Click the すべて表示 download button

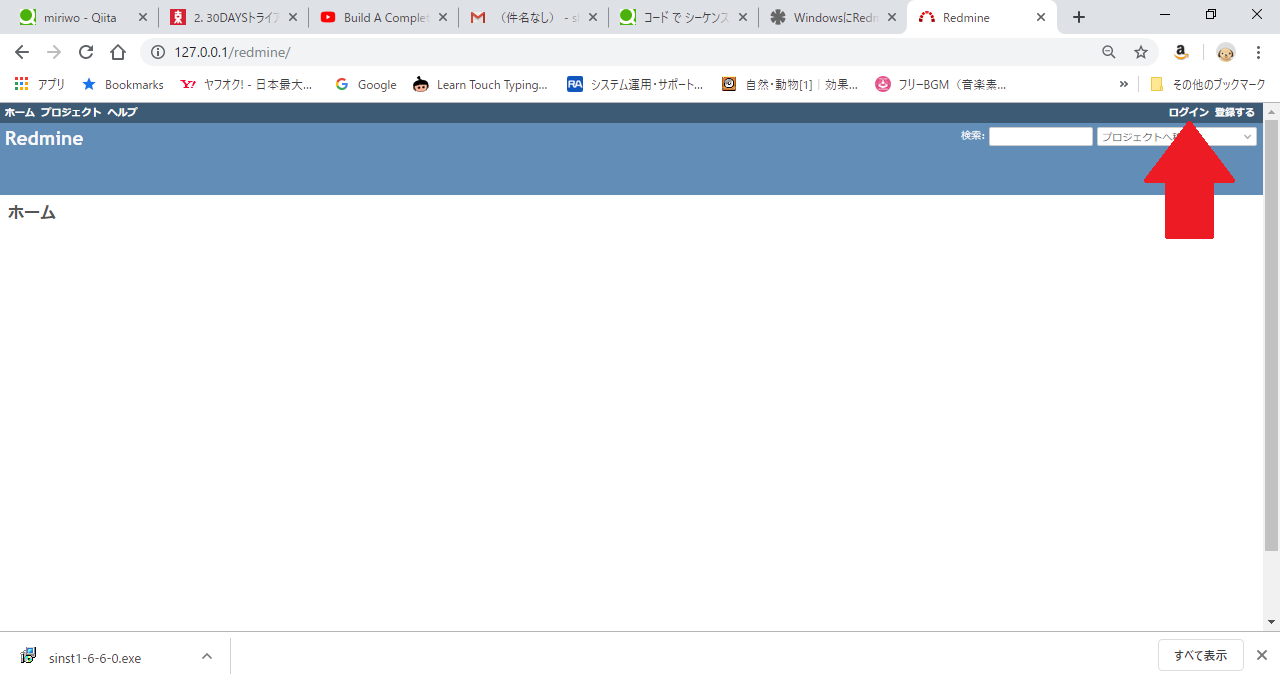click(1200, 655)
